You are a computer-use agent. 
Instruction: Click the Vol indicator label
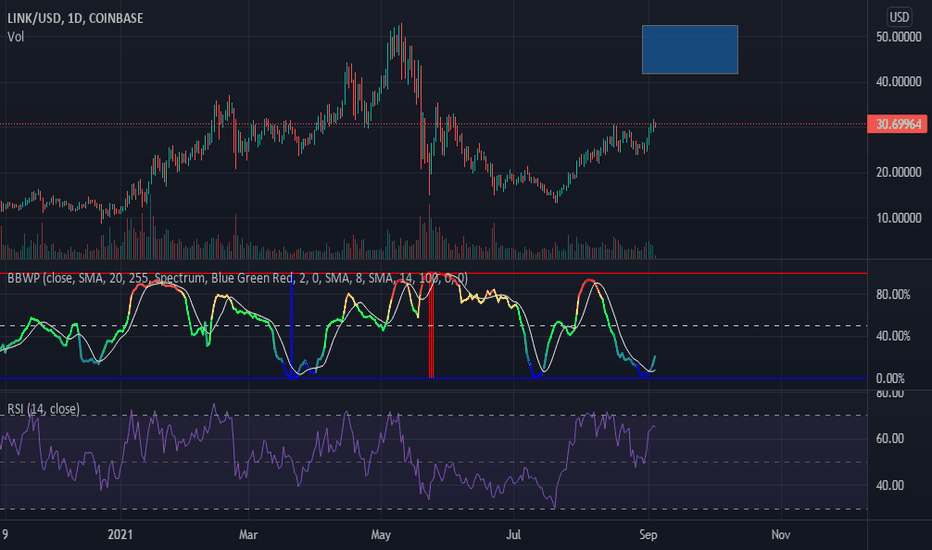(15, 37)
